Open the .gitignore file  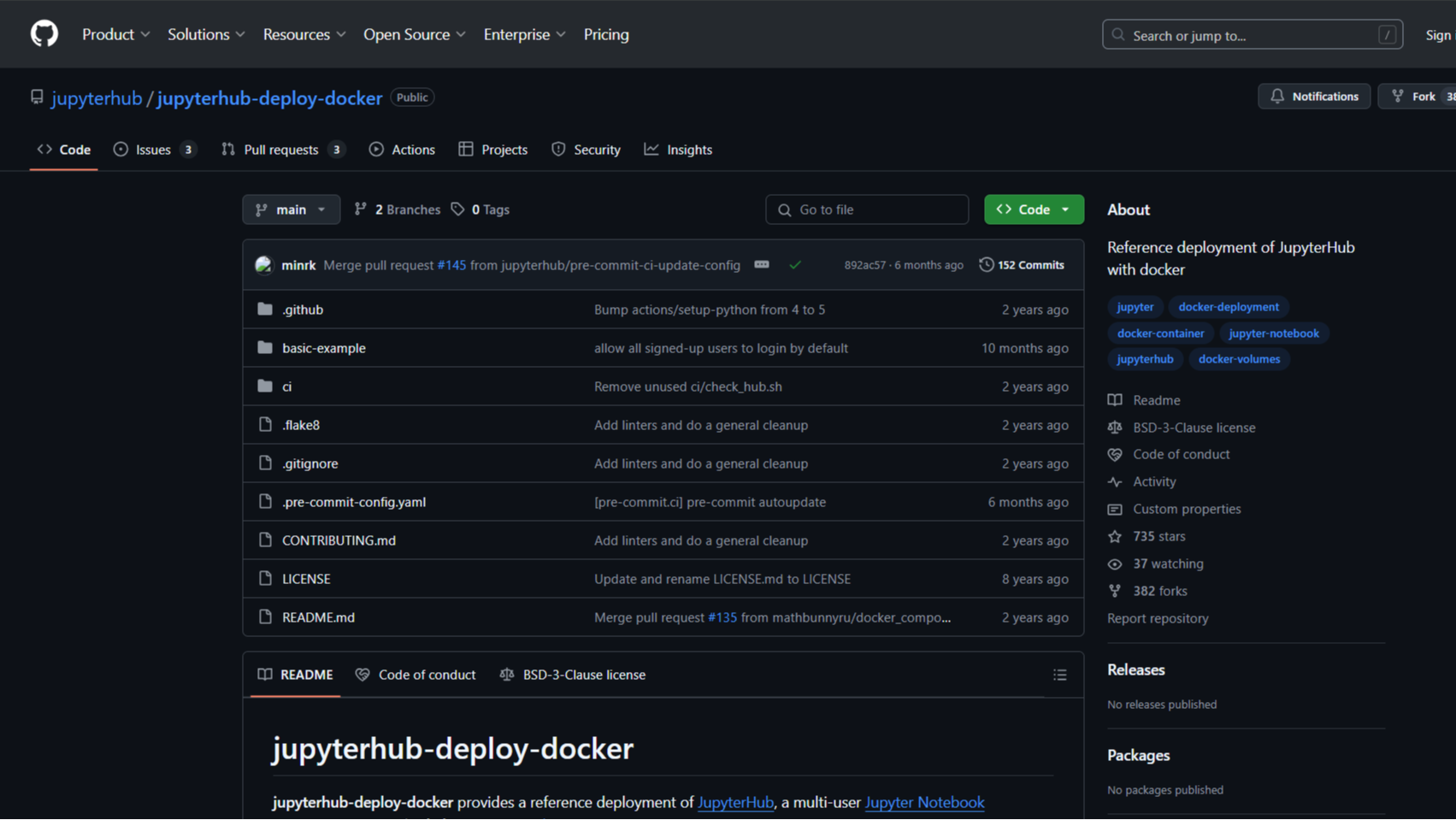(x=310, y=463)
